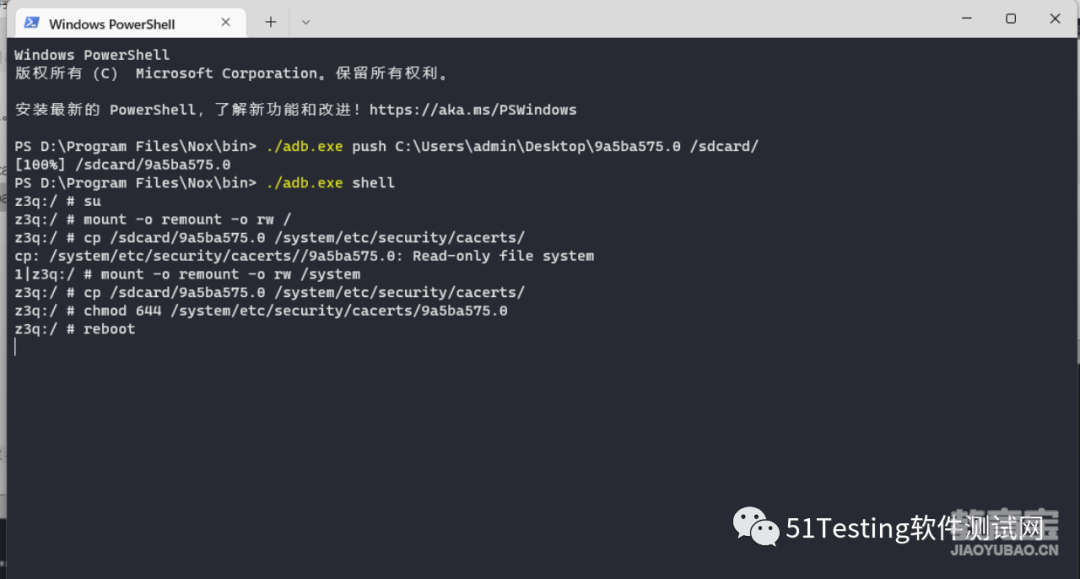Minimize the terminal window
This screenshot has width=1080, height=579.
point(966,19)
